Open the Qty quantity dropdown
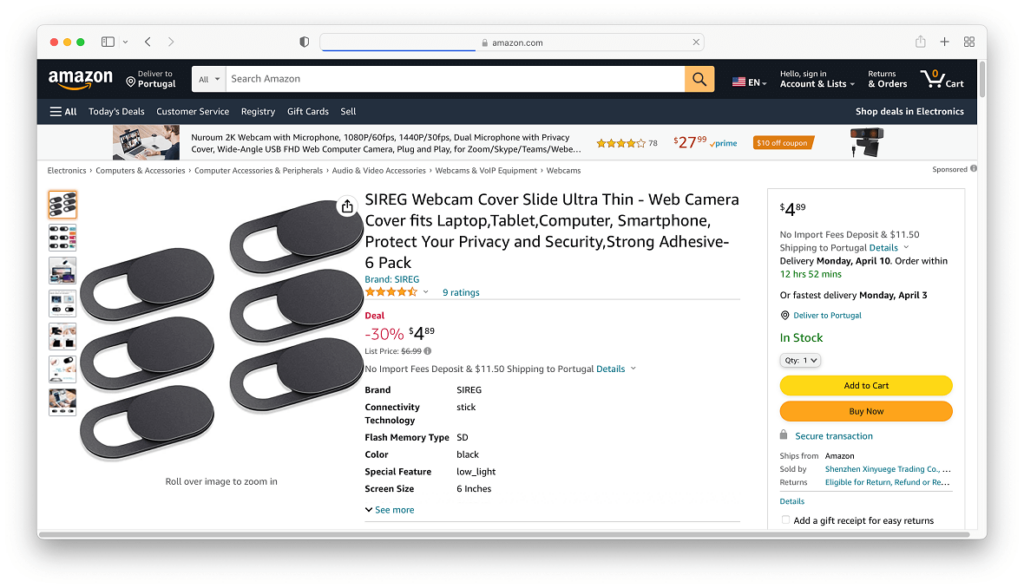 (800, 360)
